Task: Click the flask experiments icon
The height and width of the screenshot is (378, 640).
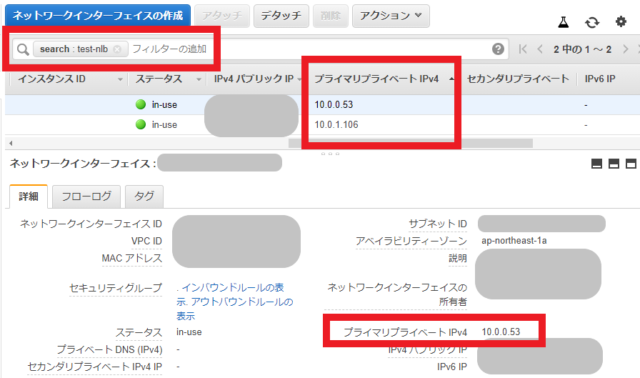Action: click(563, 22)
